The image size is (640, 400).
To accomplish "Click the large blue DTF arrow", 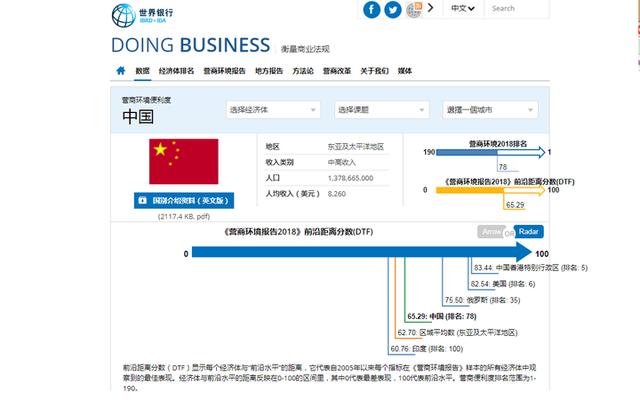I will (x=362, y=252).
